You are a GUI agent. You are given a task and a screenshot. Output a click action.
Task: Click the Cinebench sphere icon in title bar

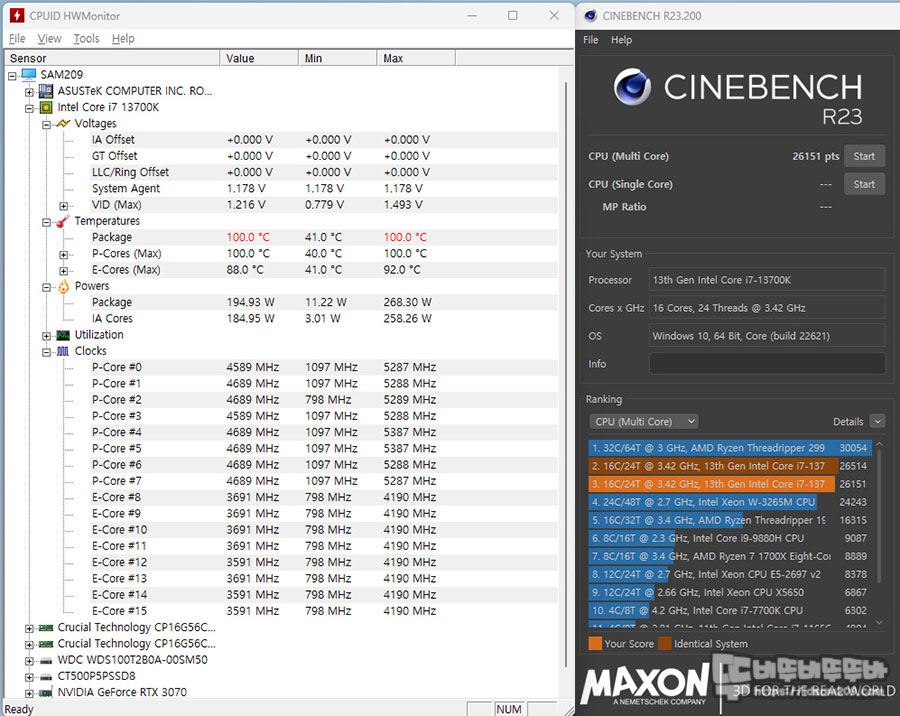pyautogui.click(x=590, y=16)
